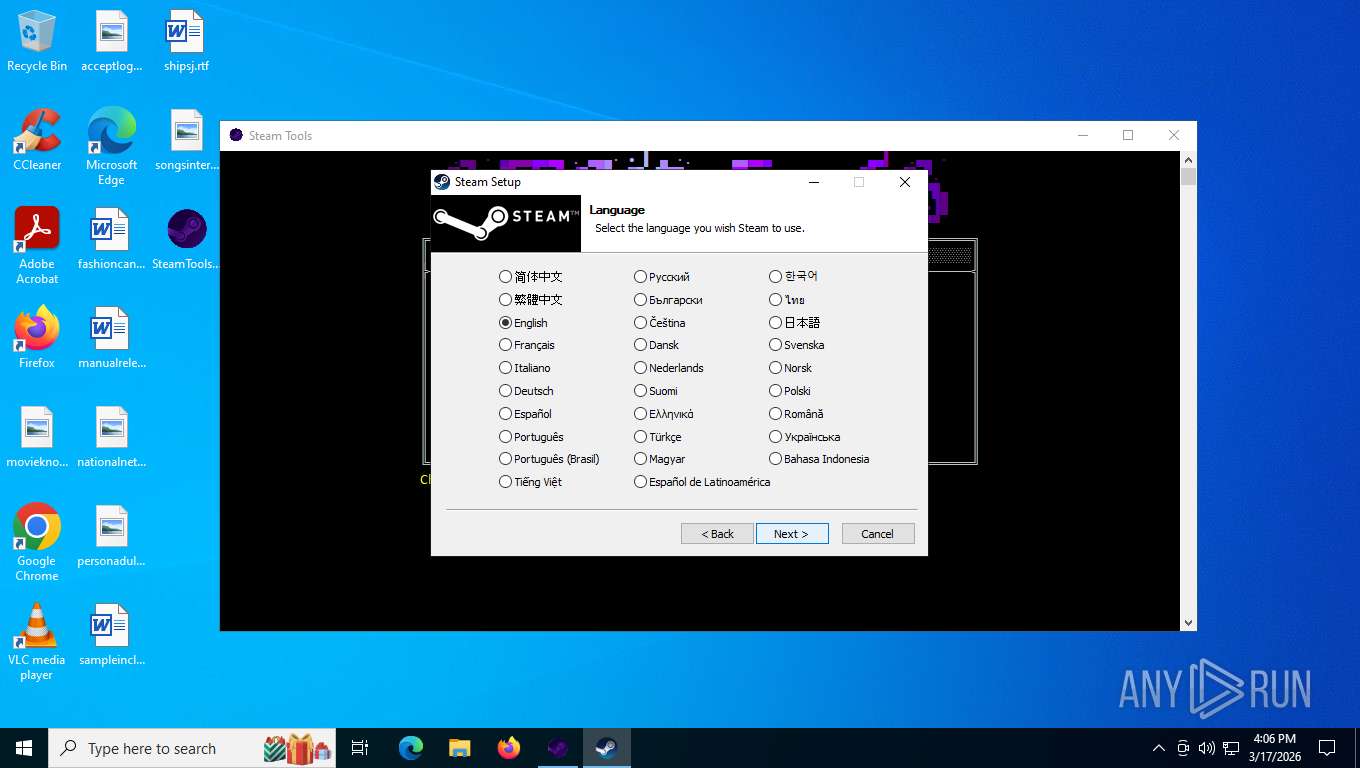Select Русский language
Viewport: 1360px width, 768px height.
point(662,277)
